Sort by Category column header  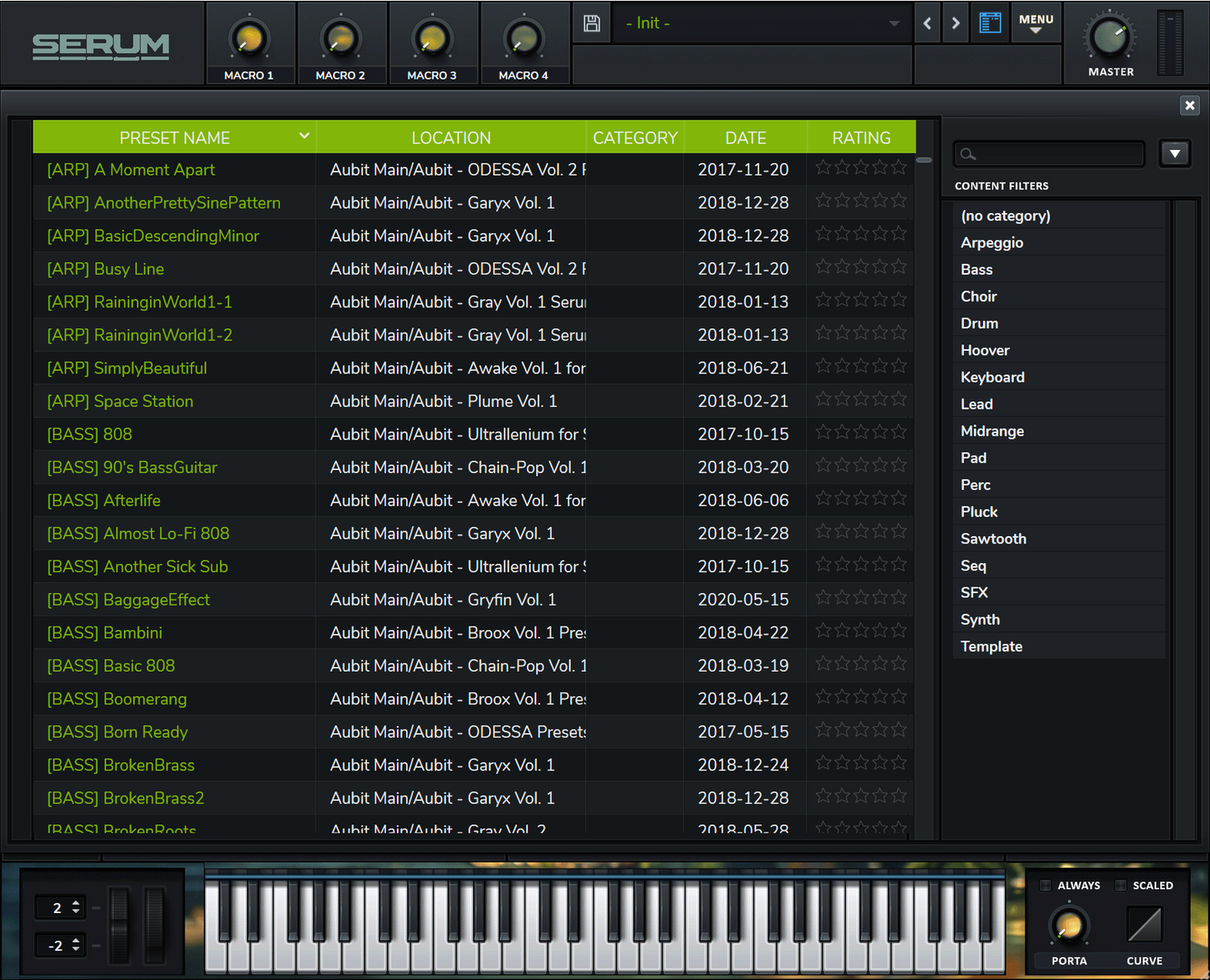coord(635,137)
